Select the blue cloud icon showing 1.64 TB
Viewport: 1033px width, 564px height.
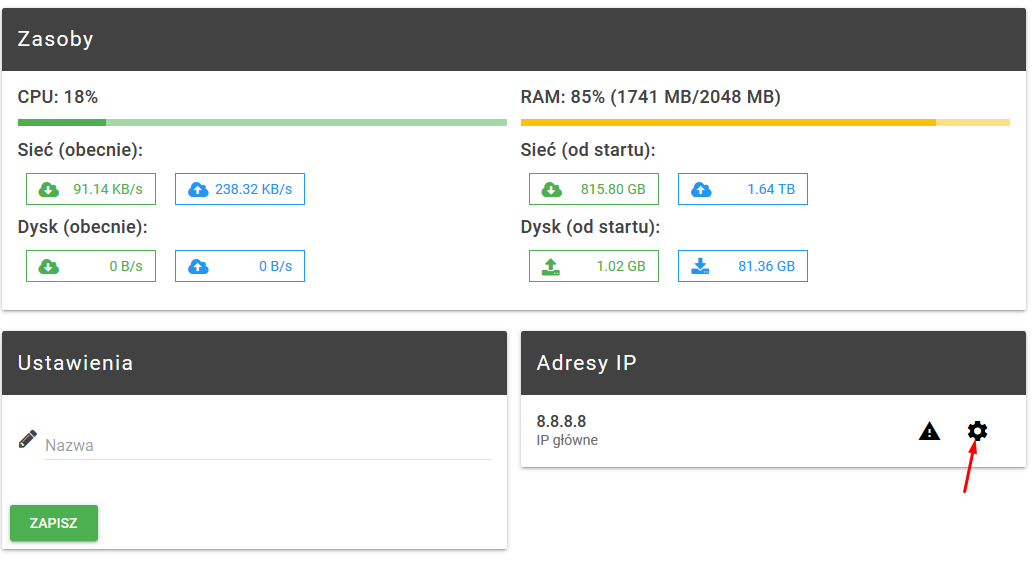coord(701,189)
